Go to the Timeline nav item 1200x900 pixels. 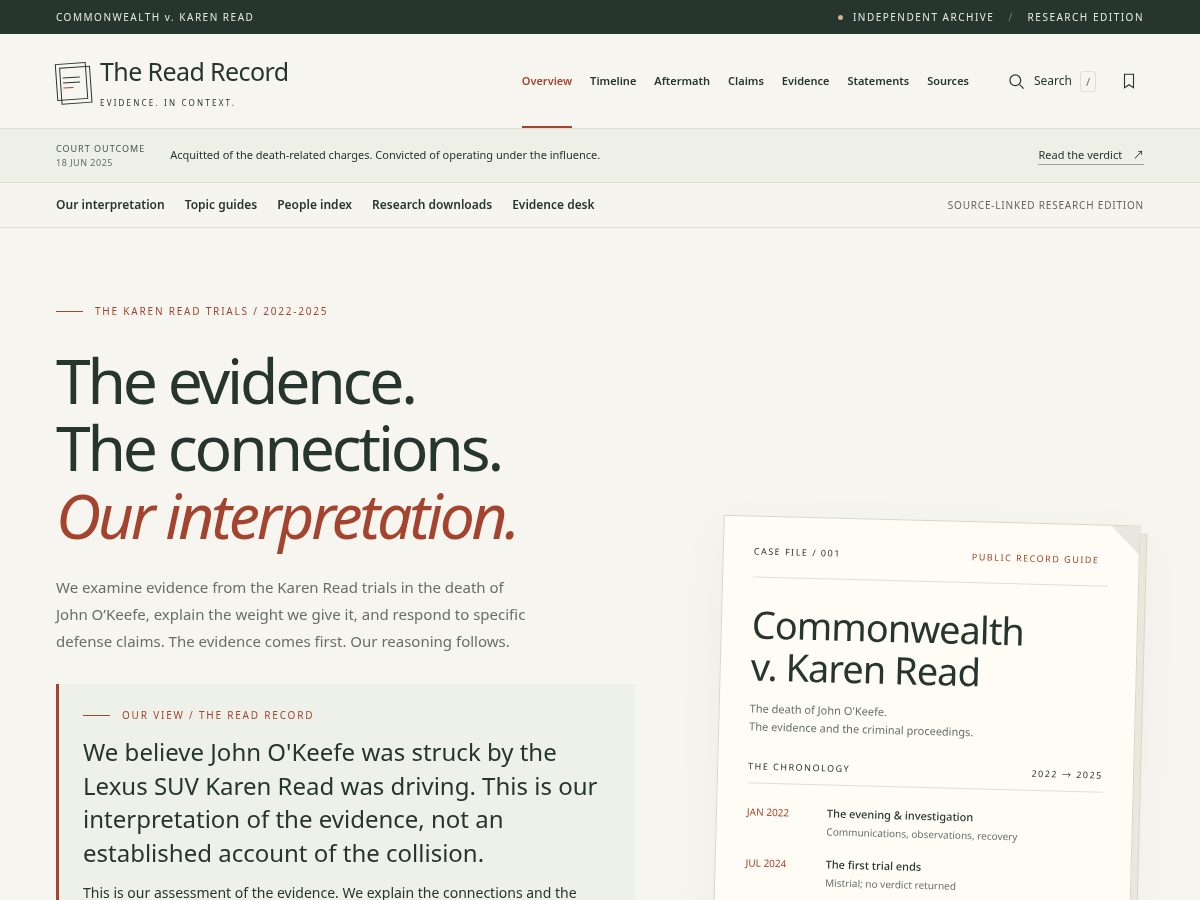613,81
